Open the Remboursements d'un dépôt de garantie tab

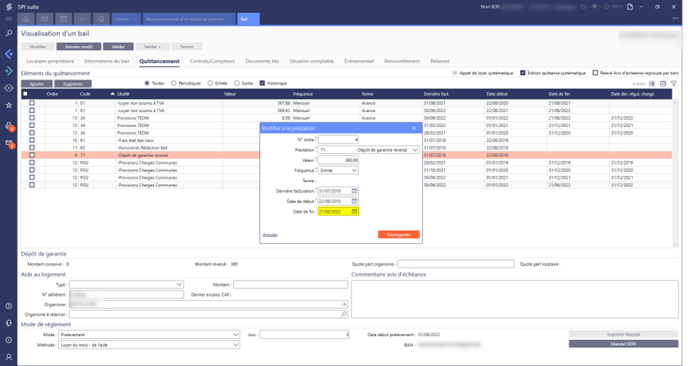pos(189,19)
